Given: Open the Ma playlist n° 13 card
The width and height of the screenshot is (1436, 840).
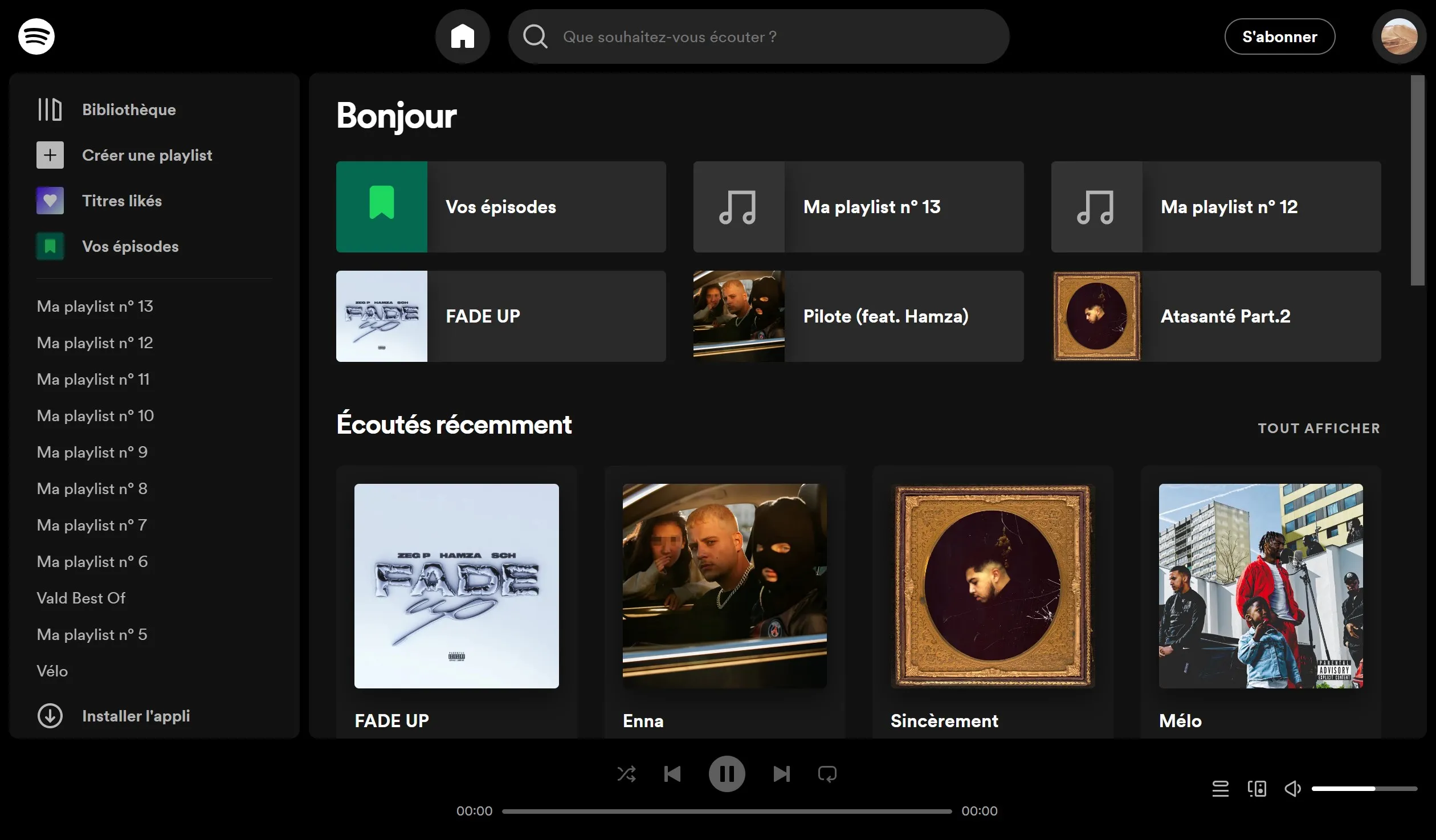Looking at the screenshot, I should tap(858, 207).
